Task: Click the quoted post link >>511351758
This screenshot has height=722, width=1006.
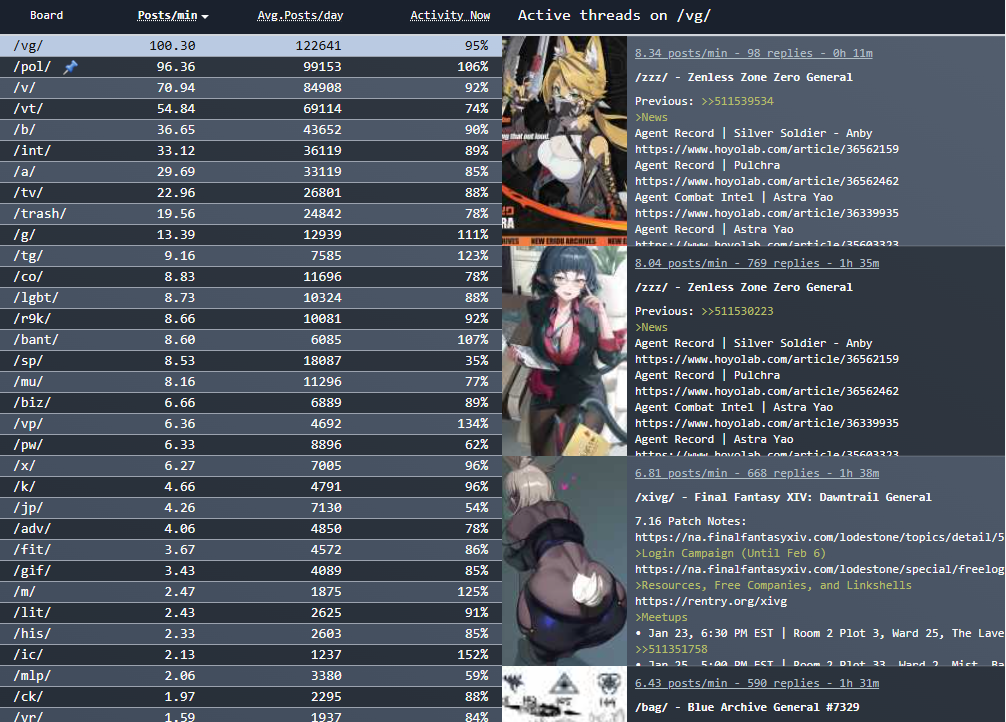Action: click(x=671, y=649)
